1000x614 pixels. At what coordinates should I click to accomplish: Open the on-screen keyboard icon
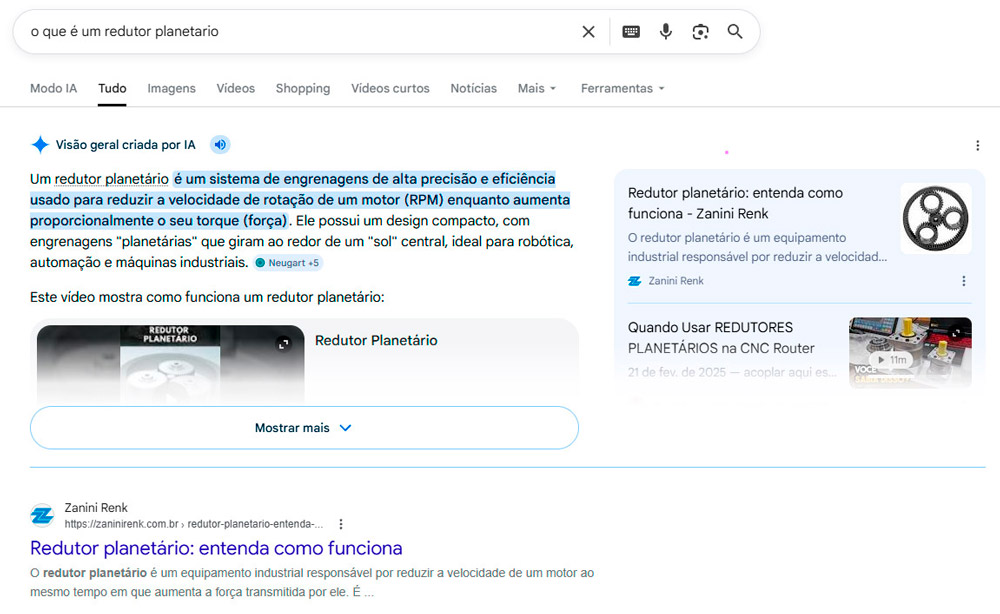tap(631, 31)
